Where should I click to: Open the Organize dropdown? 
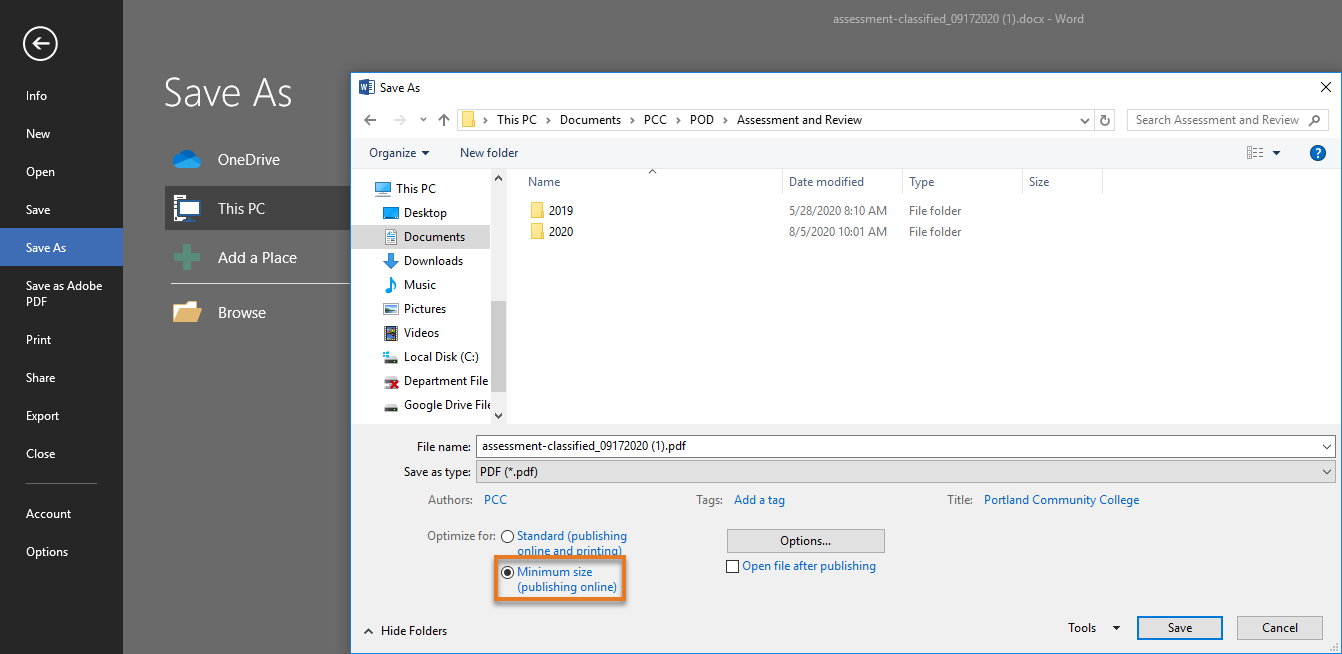click(398, 152)
